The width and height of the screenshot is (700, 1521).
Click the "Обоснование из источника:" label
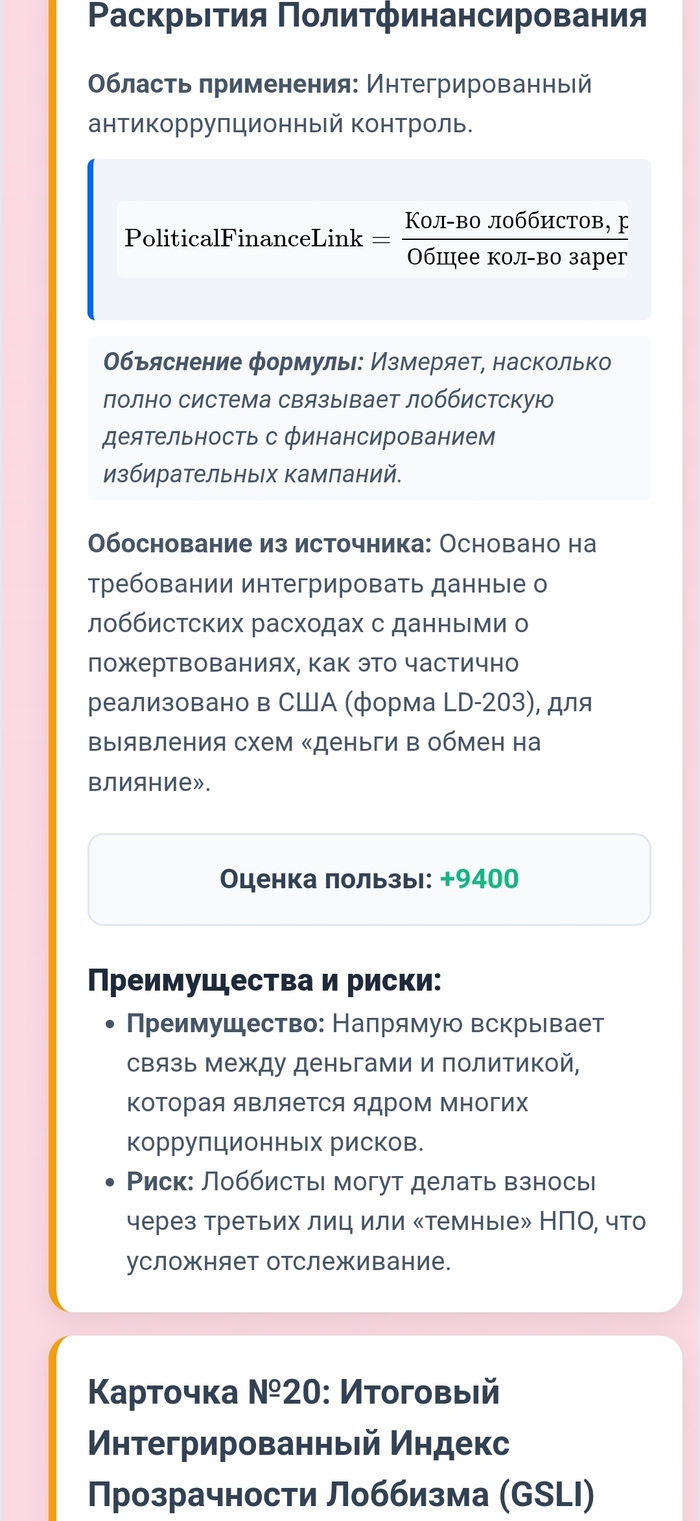coord(260,544)
